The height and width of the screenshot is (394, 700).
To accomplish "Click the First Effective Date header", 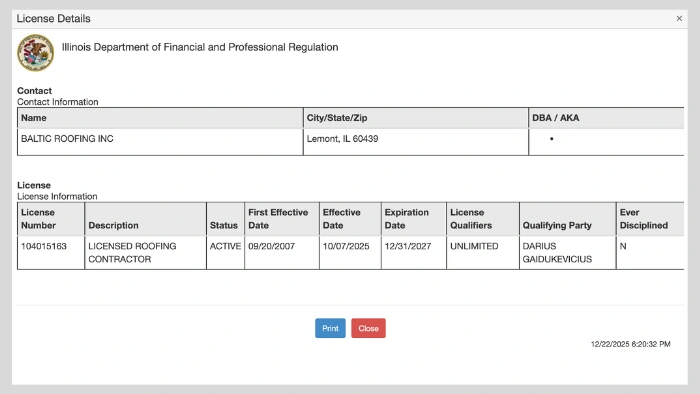I will tap(282, 219).
